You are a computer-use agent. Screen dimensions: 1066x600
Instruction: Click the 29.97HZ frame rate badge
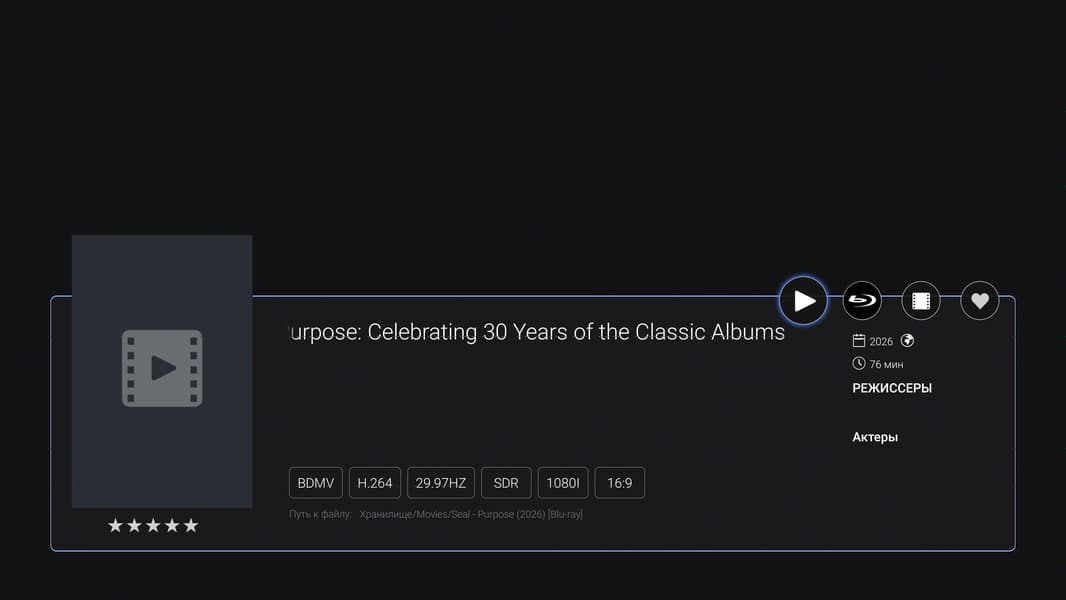(x=441, y=483)
